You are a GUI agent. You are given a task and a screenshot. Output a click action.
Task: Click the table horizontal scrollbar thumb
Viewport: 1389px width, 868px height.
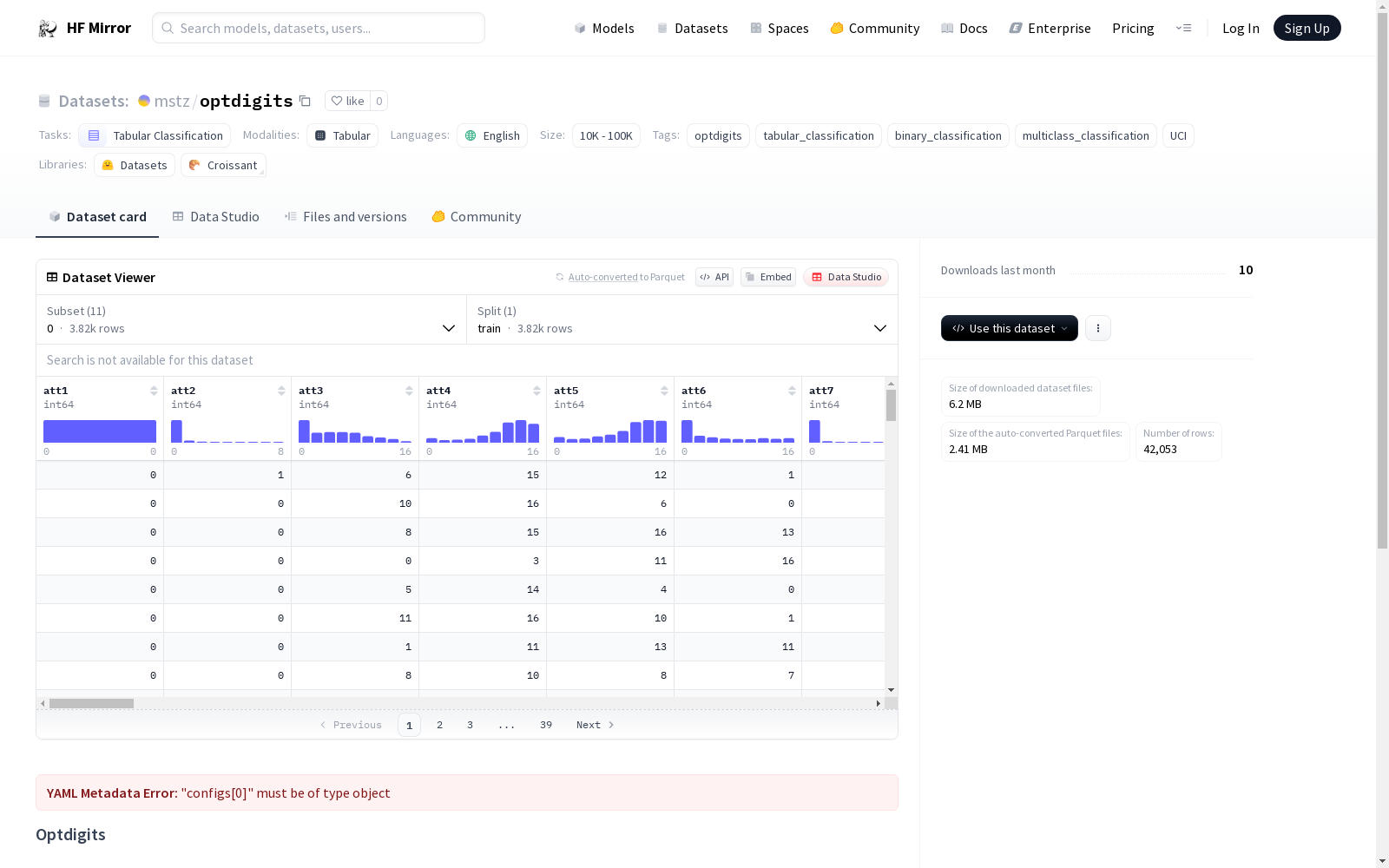[x=91, y=703]
